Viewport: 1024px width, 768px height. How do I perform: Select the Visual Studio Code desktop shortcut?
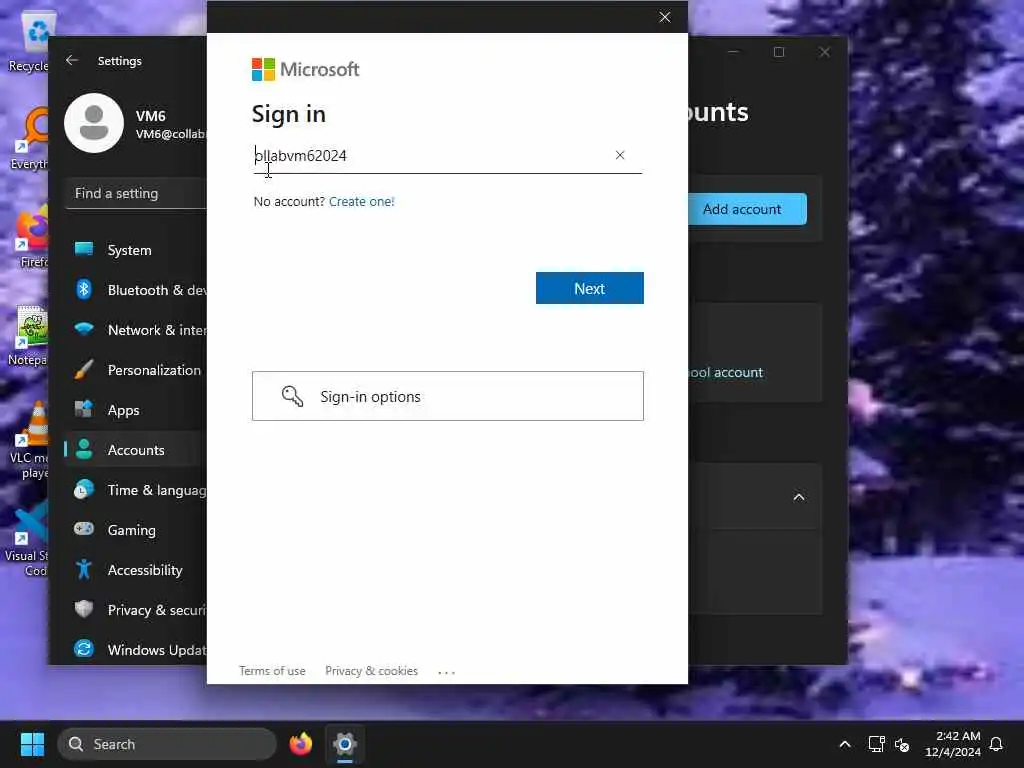26,540
